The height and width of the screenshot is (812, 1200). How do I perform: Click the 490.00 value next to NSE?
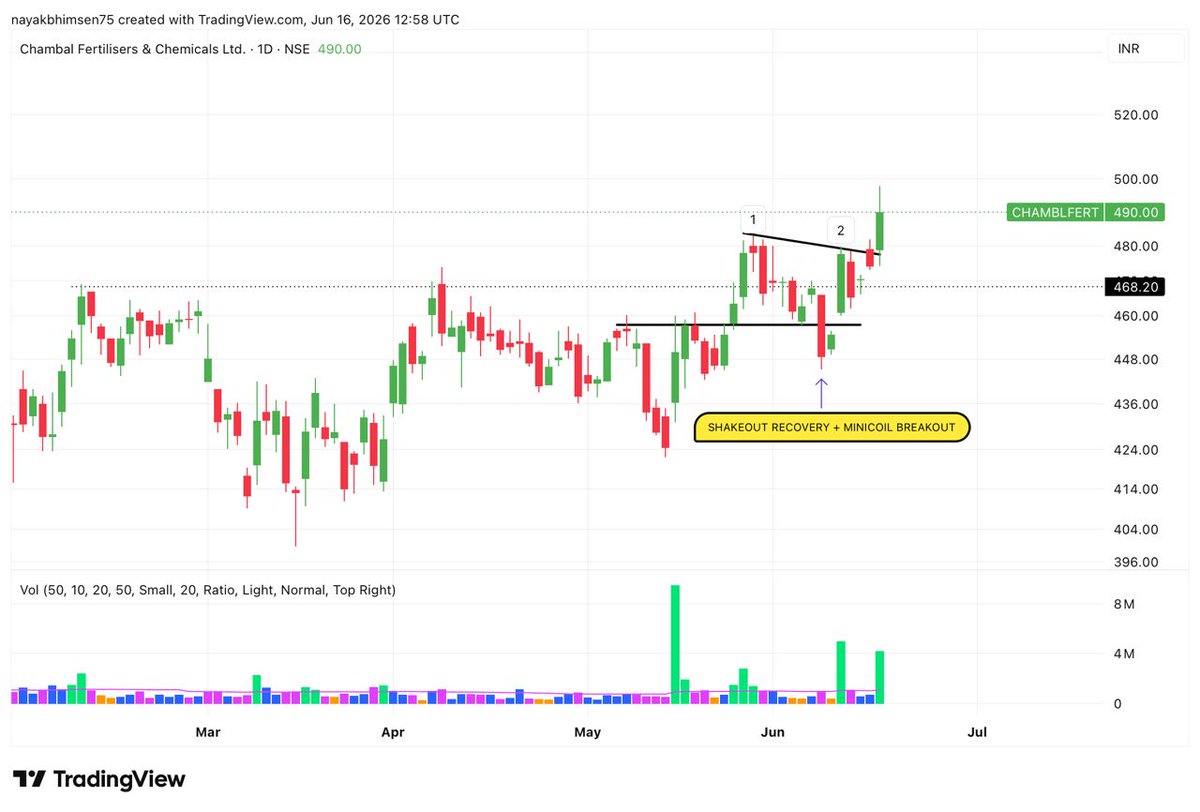coord(340,49)
